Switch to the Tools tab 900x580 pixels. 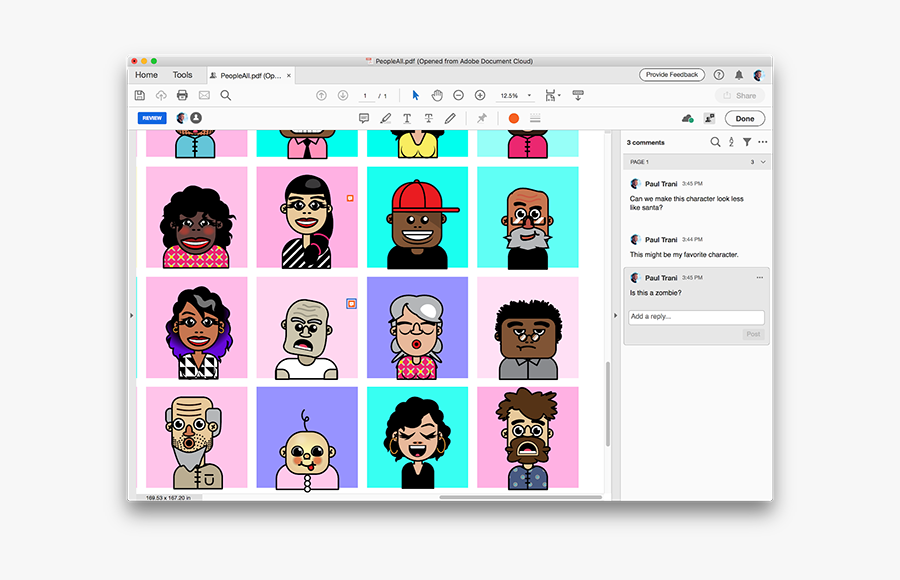(x=182, y=75)
